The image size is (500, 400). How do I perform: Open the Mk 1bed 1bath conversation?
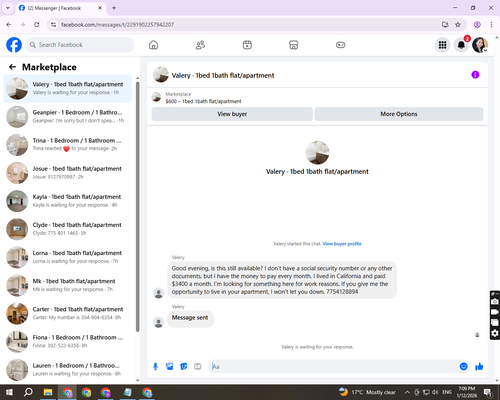click(67, 285)
